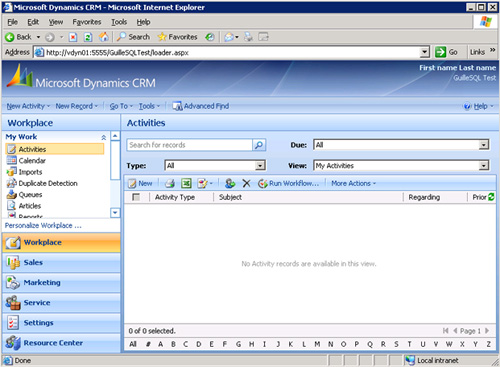Click the Print grid icon in Activities toolbar
This screenshot has height=367, width=500.
tap(170, 183)
